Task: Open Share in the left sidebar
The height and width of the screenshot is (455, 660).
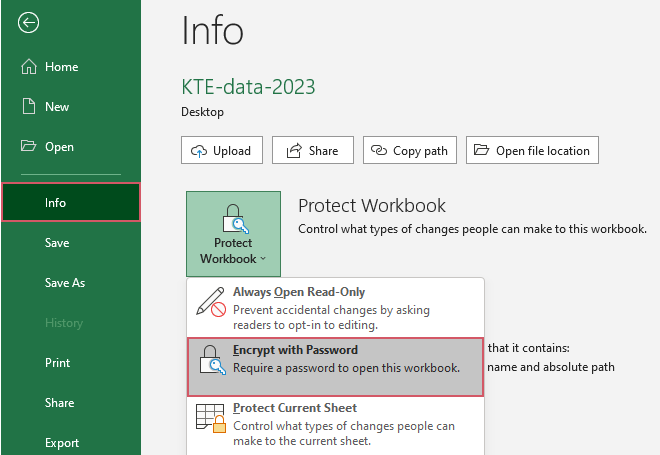Action: pyautogui.click(x=59, y=403)
